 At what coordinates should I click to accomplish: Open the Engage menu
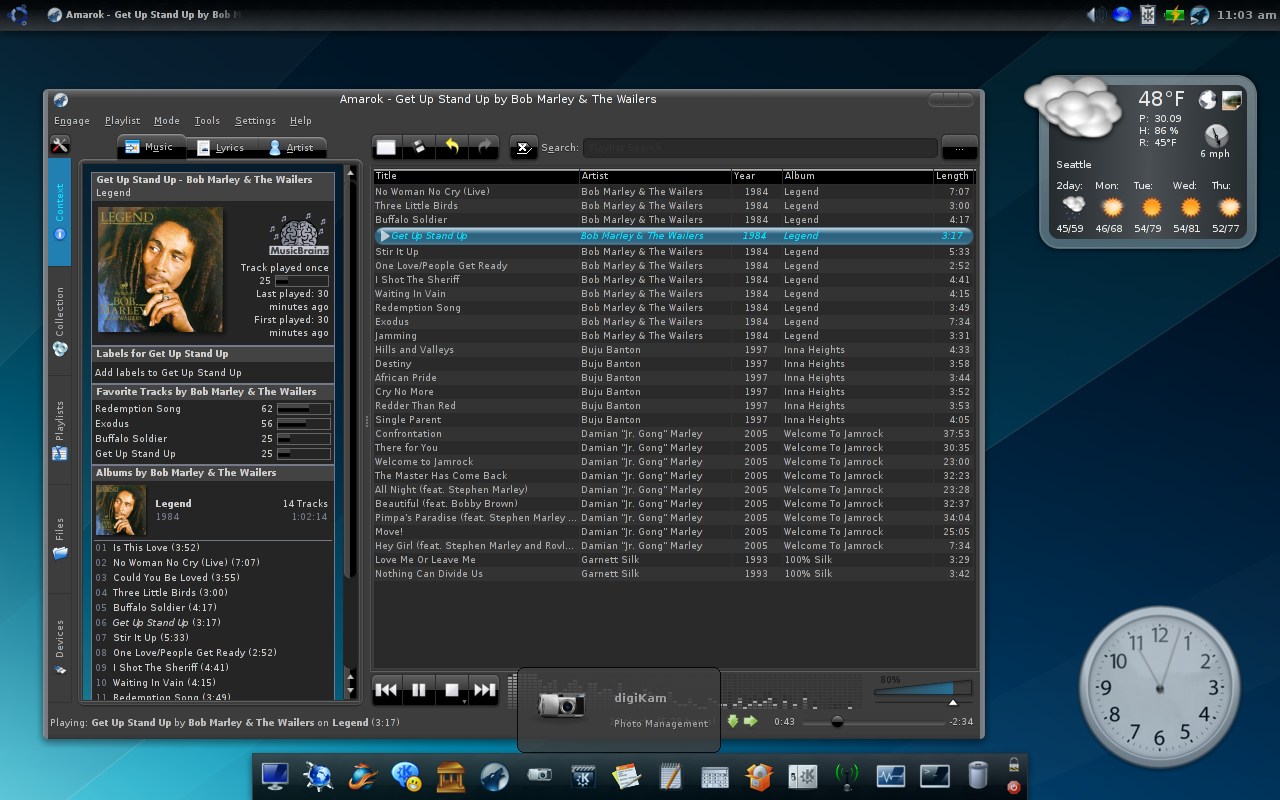click(x=71, y=120)
